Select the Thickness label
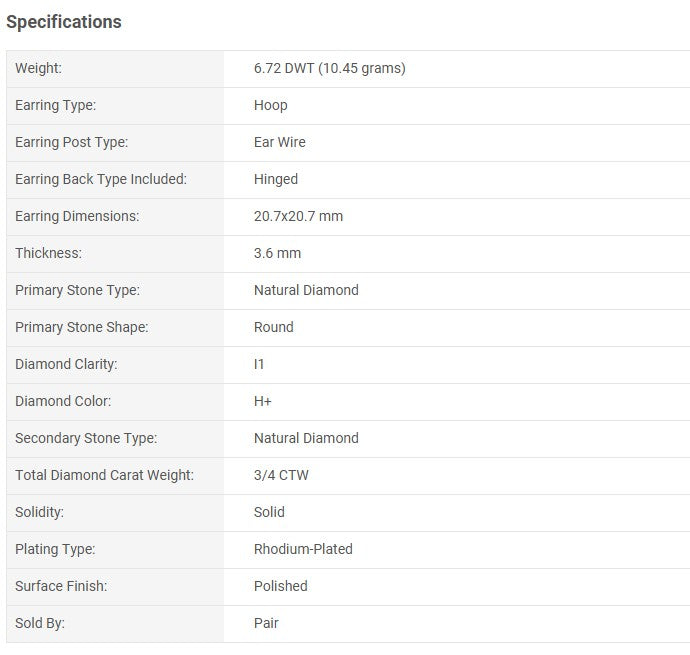 click(x=48, y=253)
